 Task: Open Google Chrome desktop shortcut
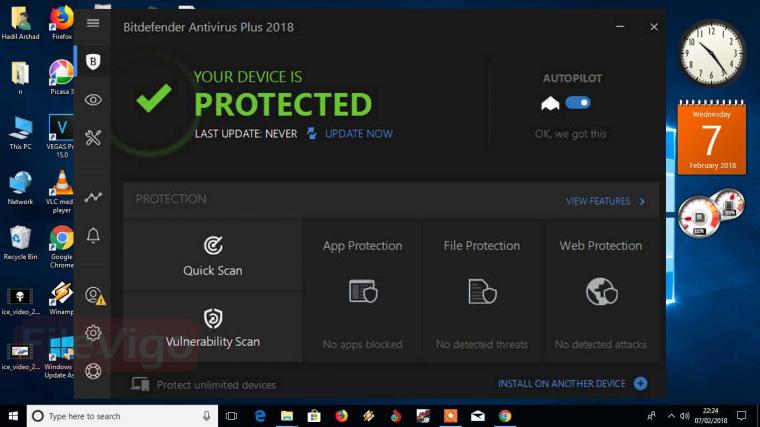click(x=62, y=247)
